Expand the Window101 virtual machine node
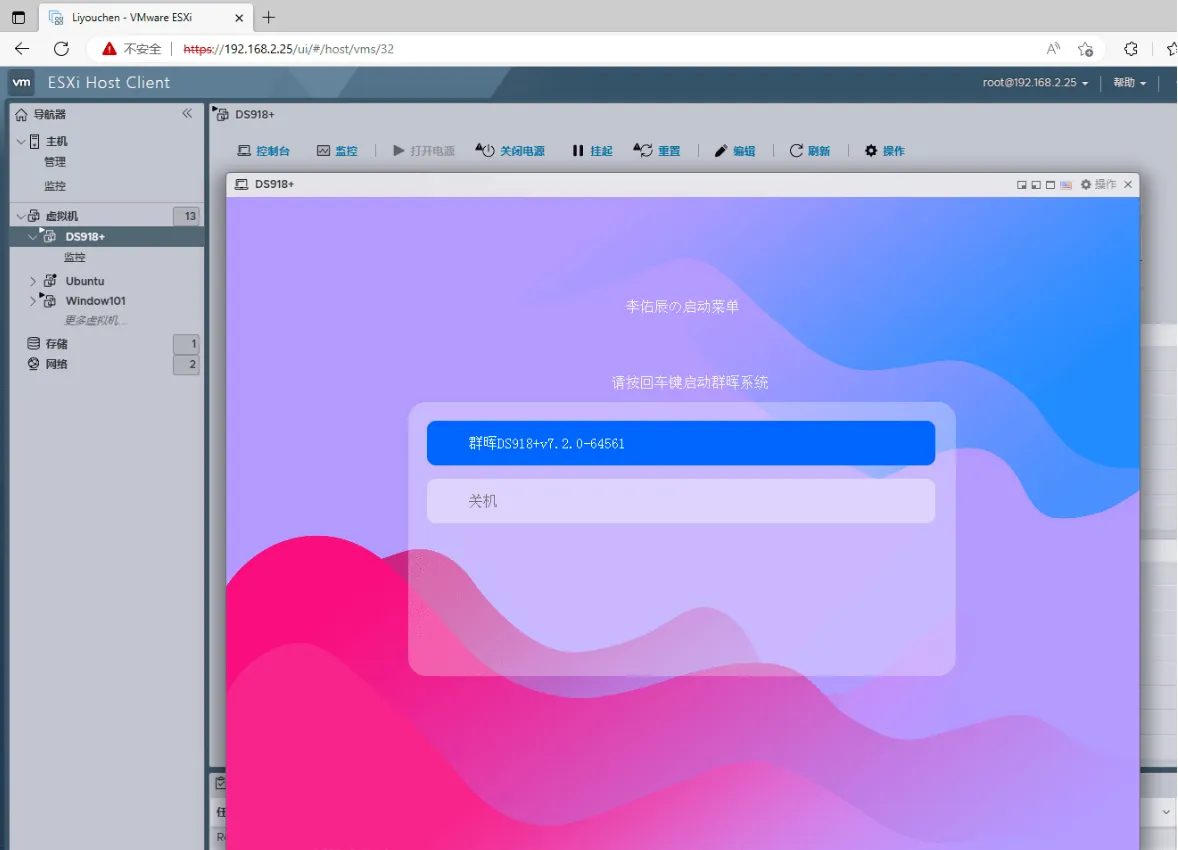Viewport: 1178px width, 850px height. tap(33, 301)
